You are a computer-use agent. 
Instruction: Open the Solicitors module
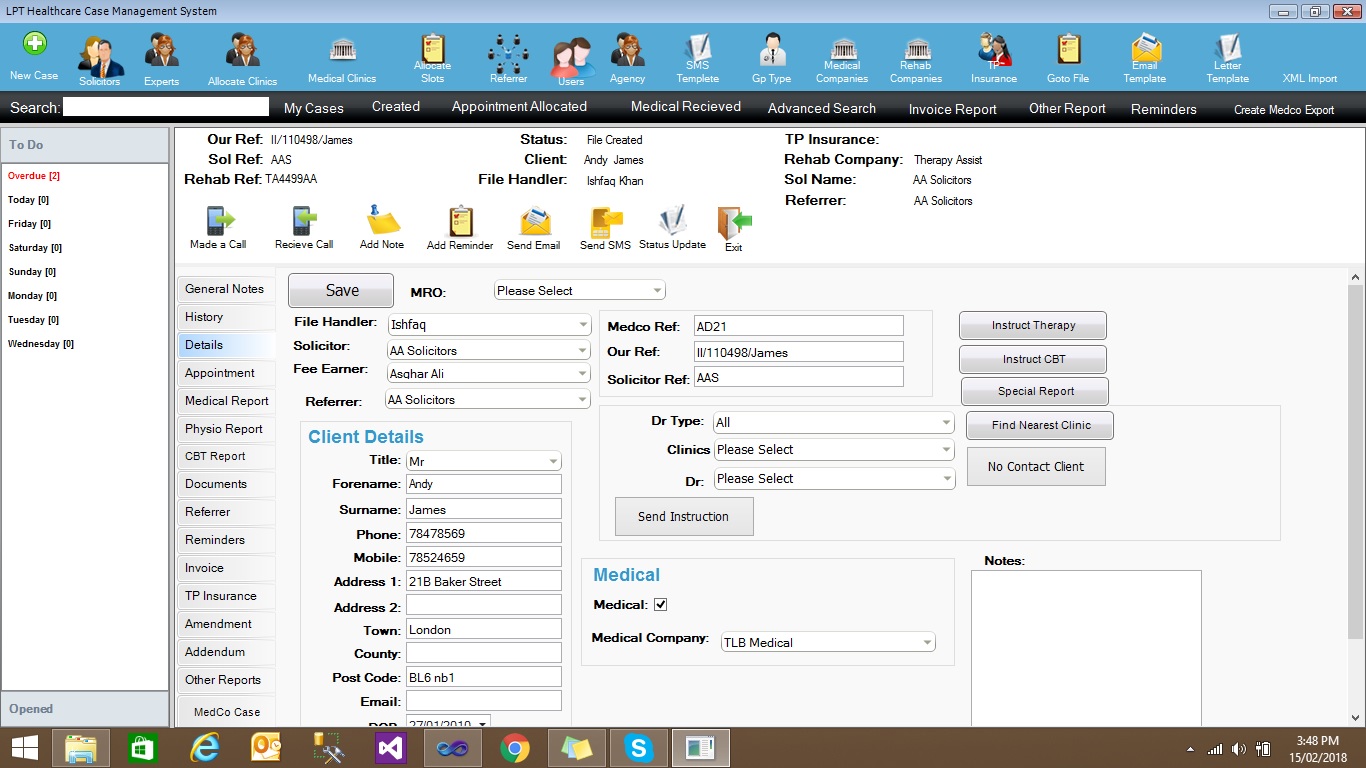[x=100, y=58]
